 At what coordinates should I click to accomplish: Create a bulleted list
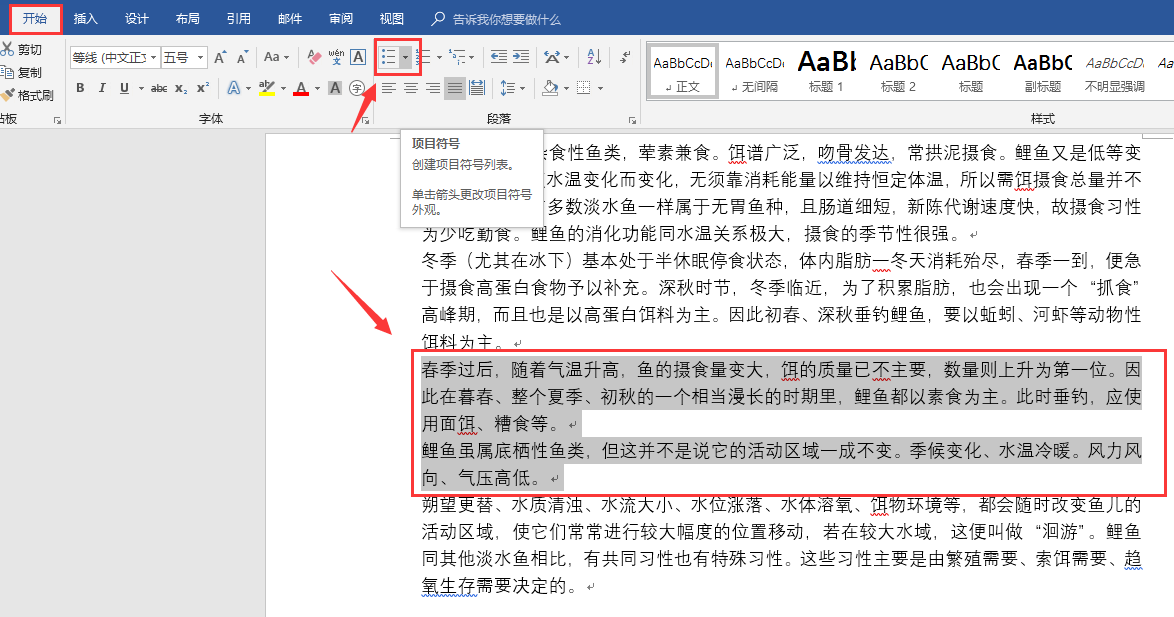coord(388,57)
